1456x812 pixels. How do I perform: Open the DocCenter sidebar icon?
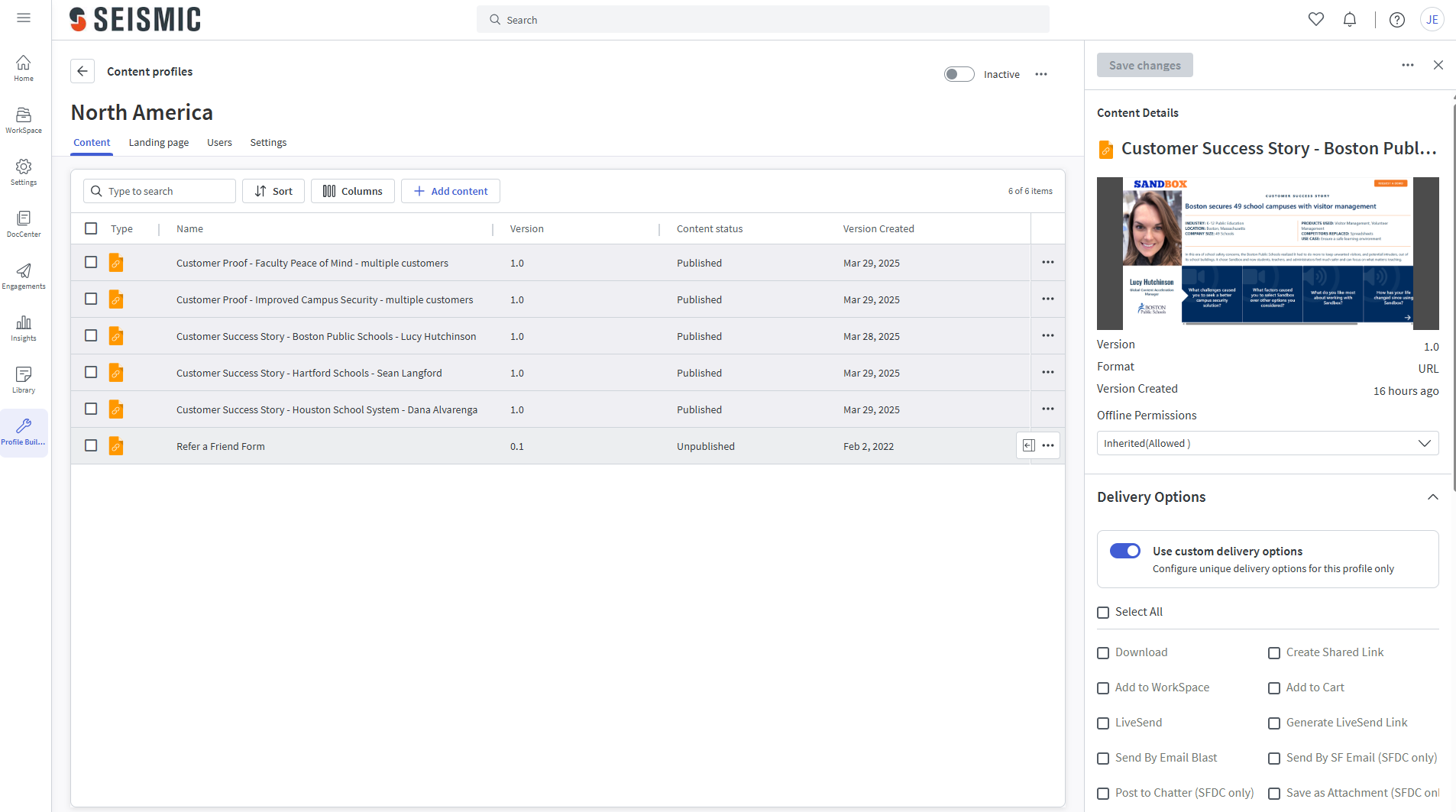coord(24,224)
